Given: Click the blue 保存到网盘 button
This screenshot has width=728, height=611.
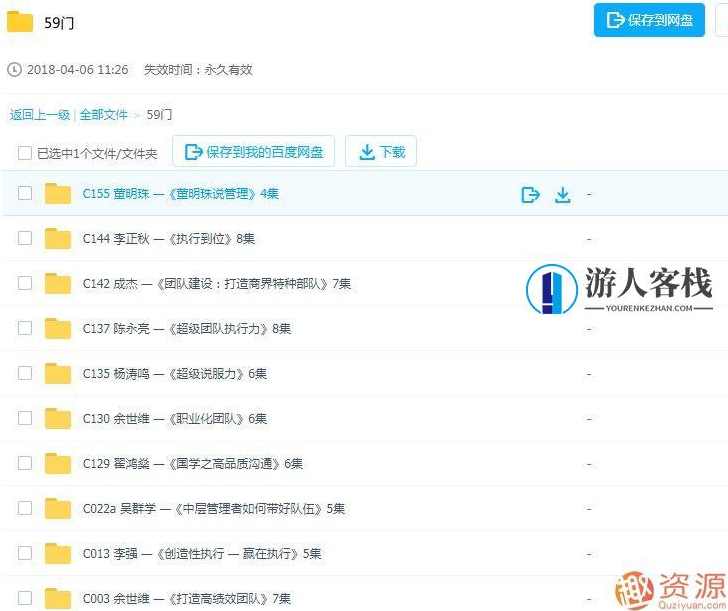Looking at the screenshot, I should click(x=649, y=20).
